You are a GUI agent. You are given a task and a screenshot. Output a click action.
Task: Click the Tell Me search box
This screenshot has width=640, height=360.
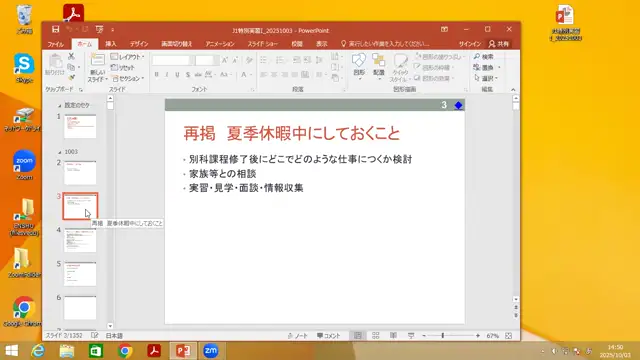[x=385, y=44]
